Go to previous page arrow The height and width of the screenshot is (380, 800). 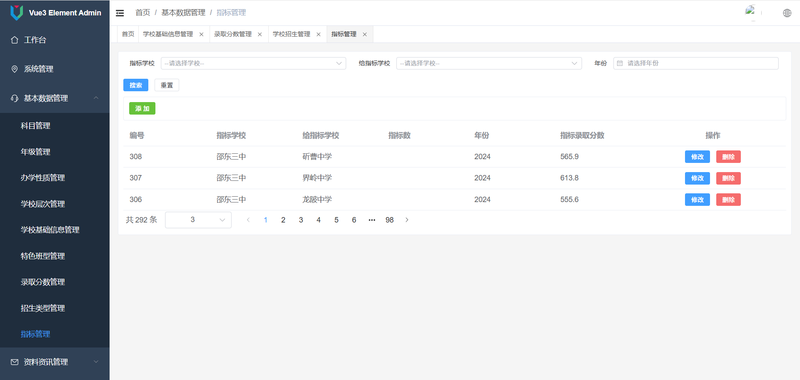(248, 220)
